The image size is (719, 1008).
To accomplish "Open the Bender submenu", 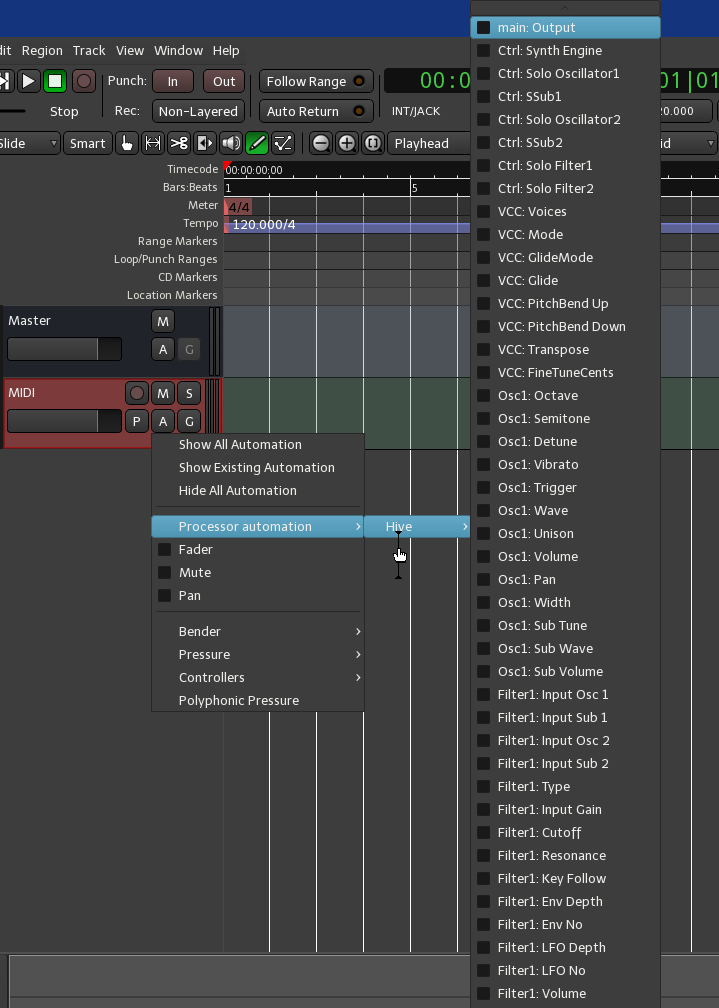I will tap(257, 632).
